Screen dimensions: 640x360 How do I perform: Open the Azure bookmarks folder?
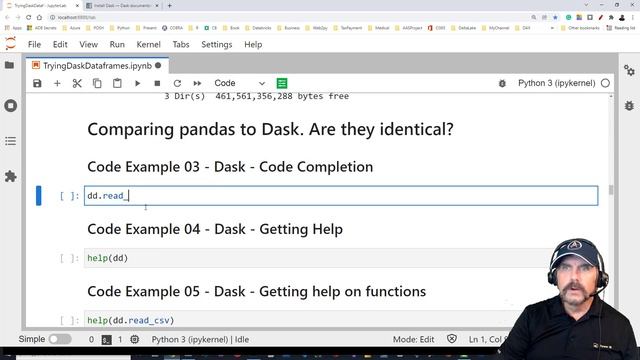tap(71, 28)
